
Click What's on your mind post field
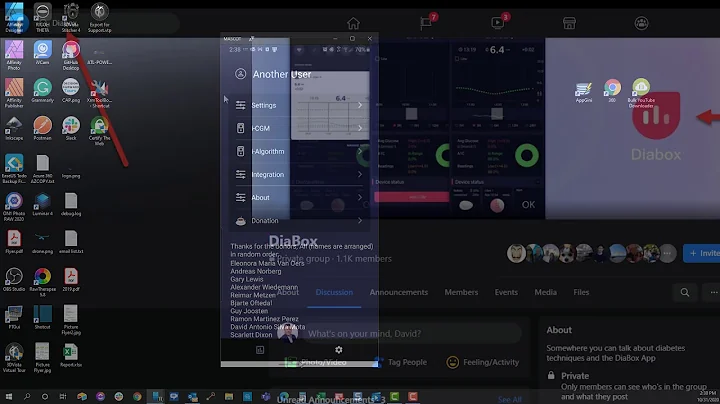tap(411, 334)
